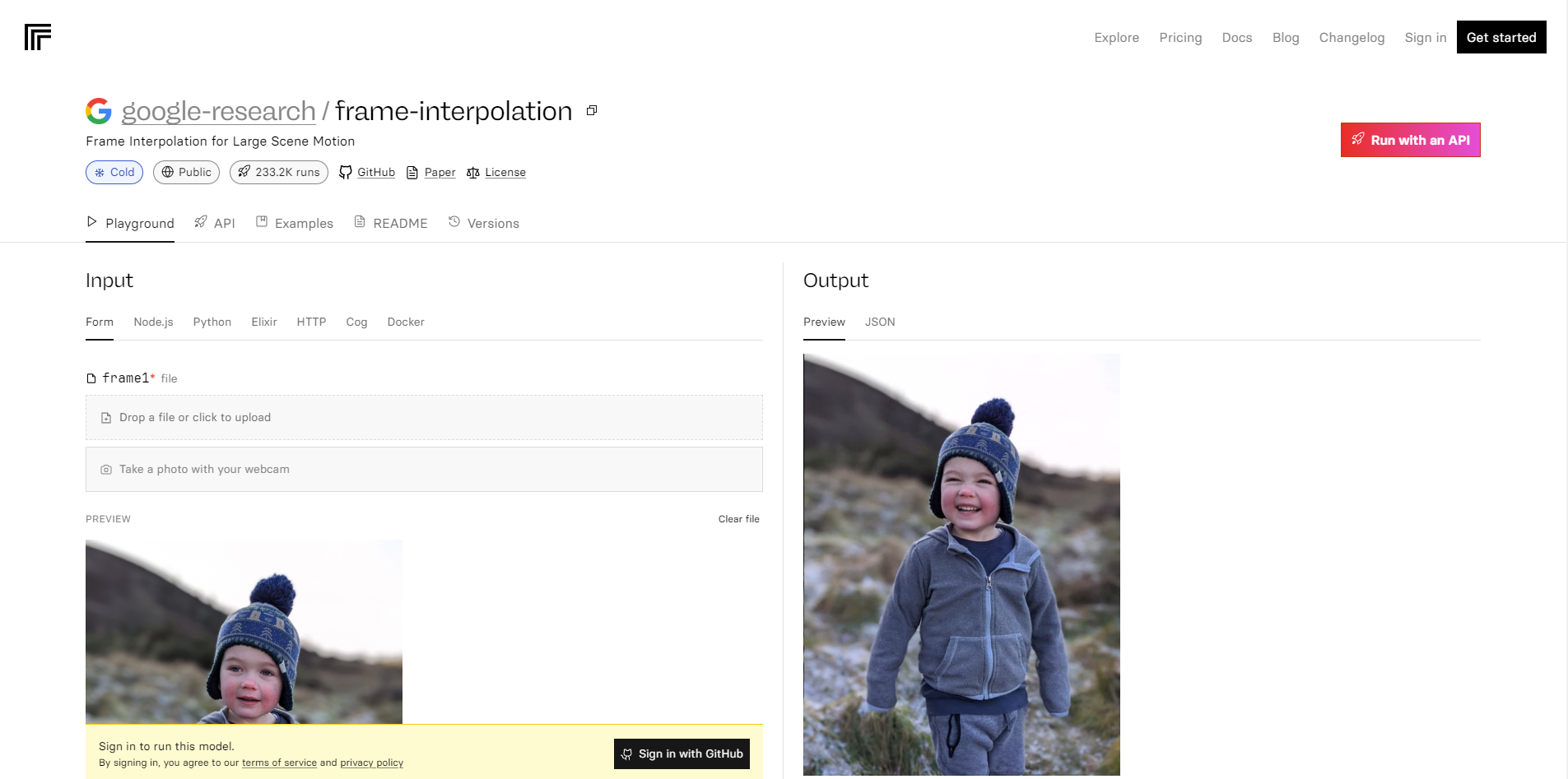Open the License scales link
Screen dimensions: 1568x779
[x=496, y=172]
